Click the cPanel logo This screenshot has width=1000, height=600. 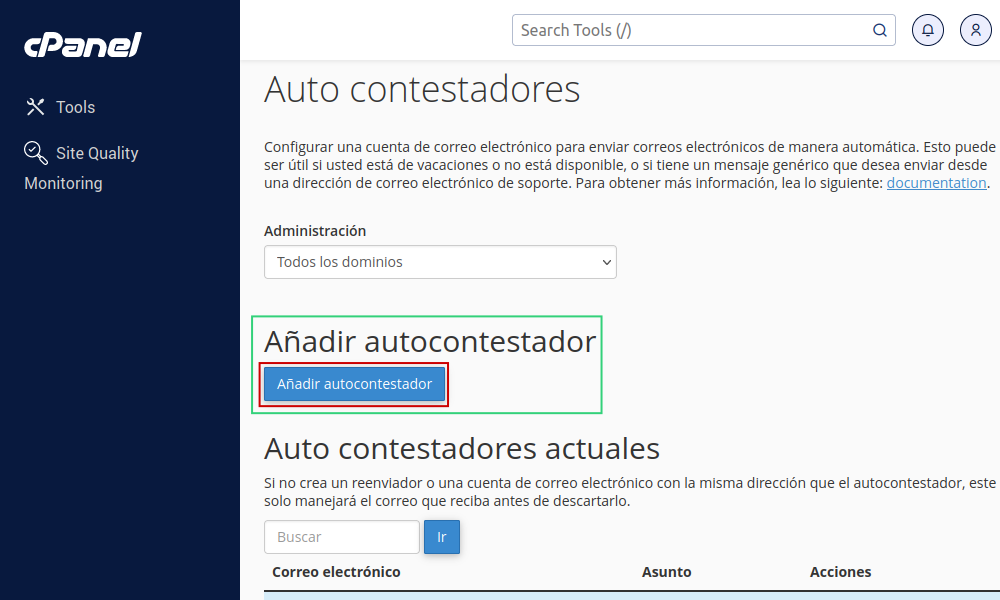click(83, 45)
